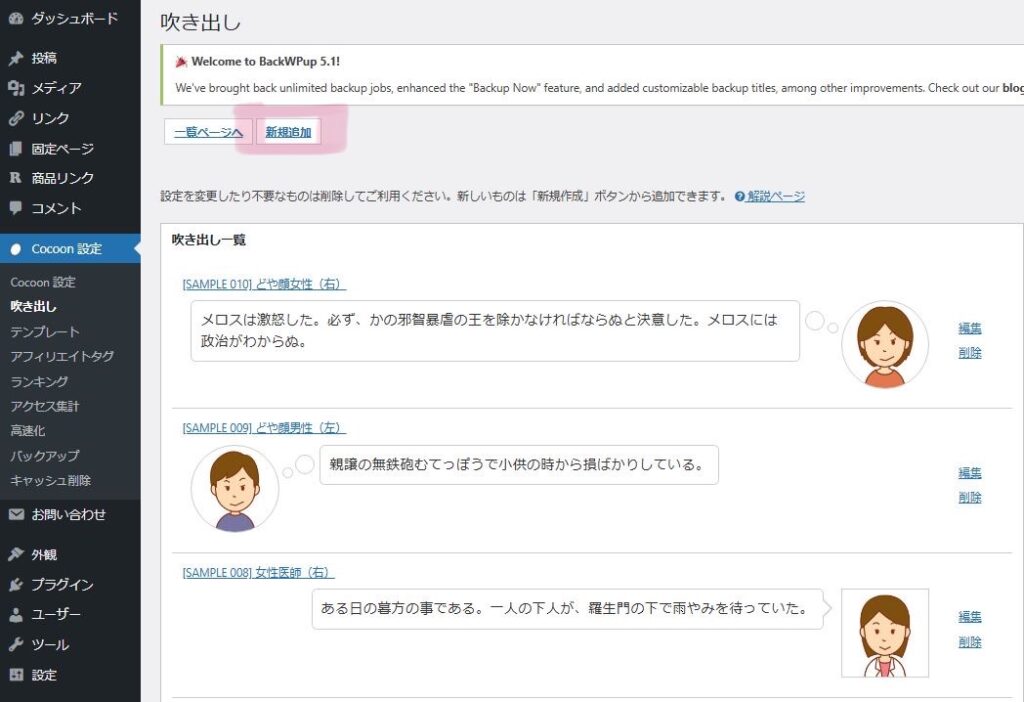The image size is (1024, 702).
Task: Click the R icon beside 商品リンク
Action: coord(16,178)
